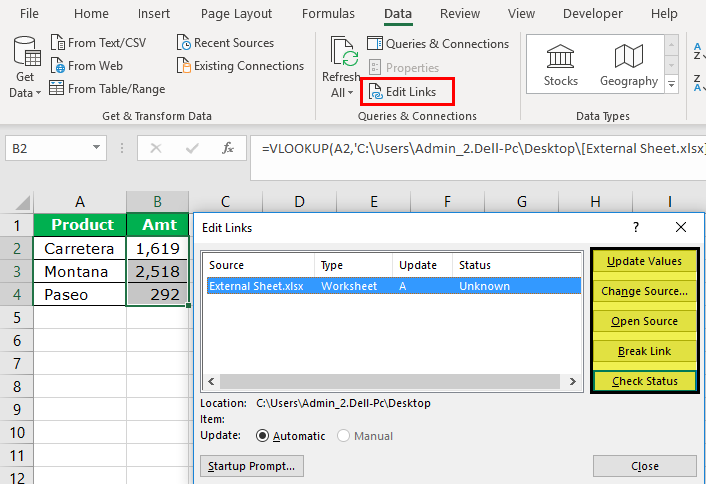Select cell with Paseo

(x=80, y=294)
